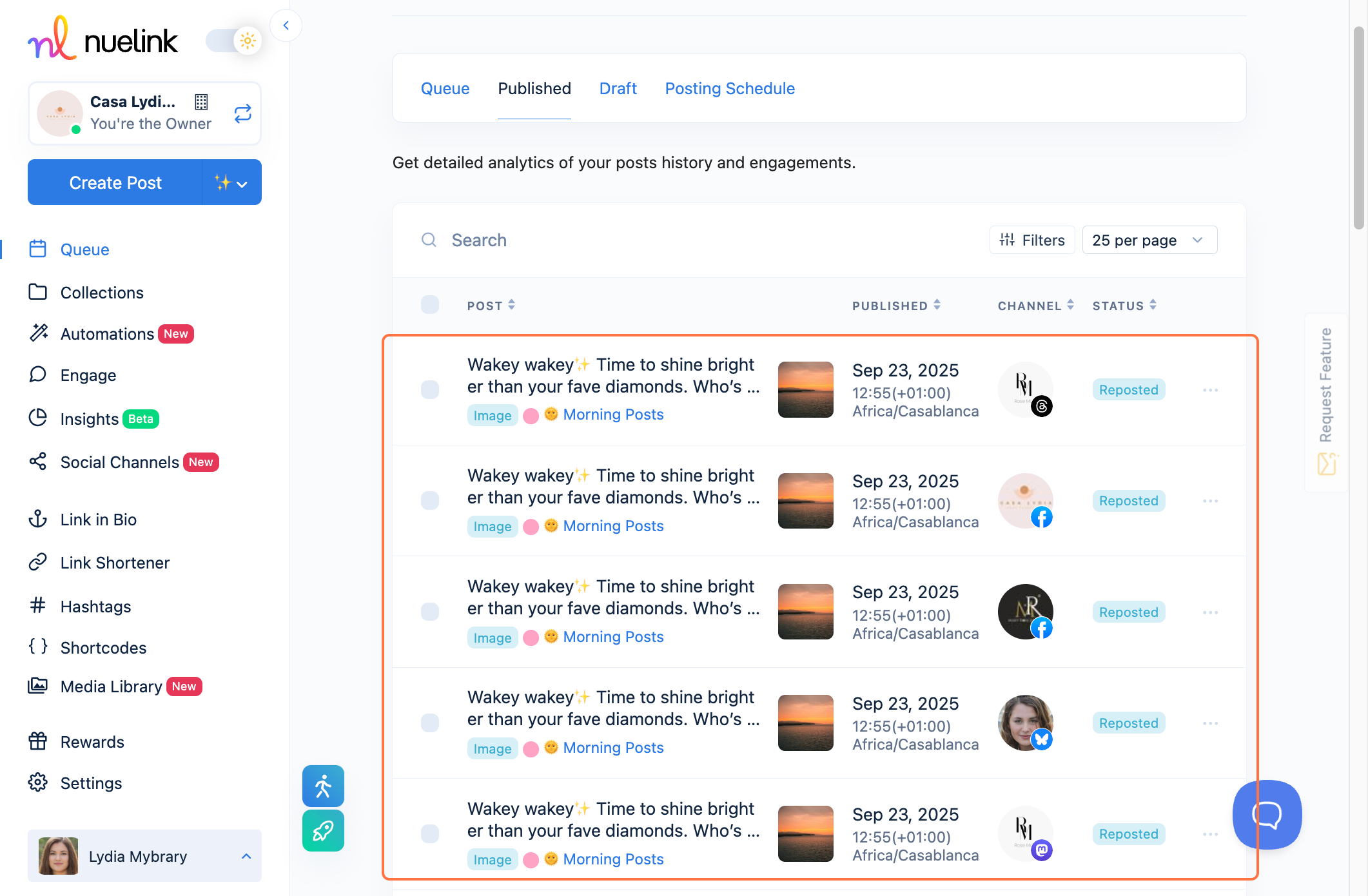
Task: Click the pink color dot on first post
Action: pos(531,416)
